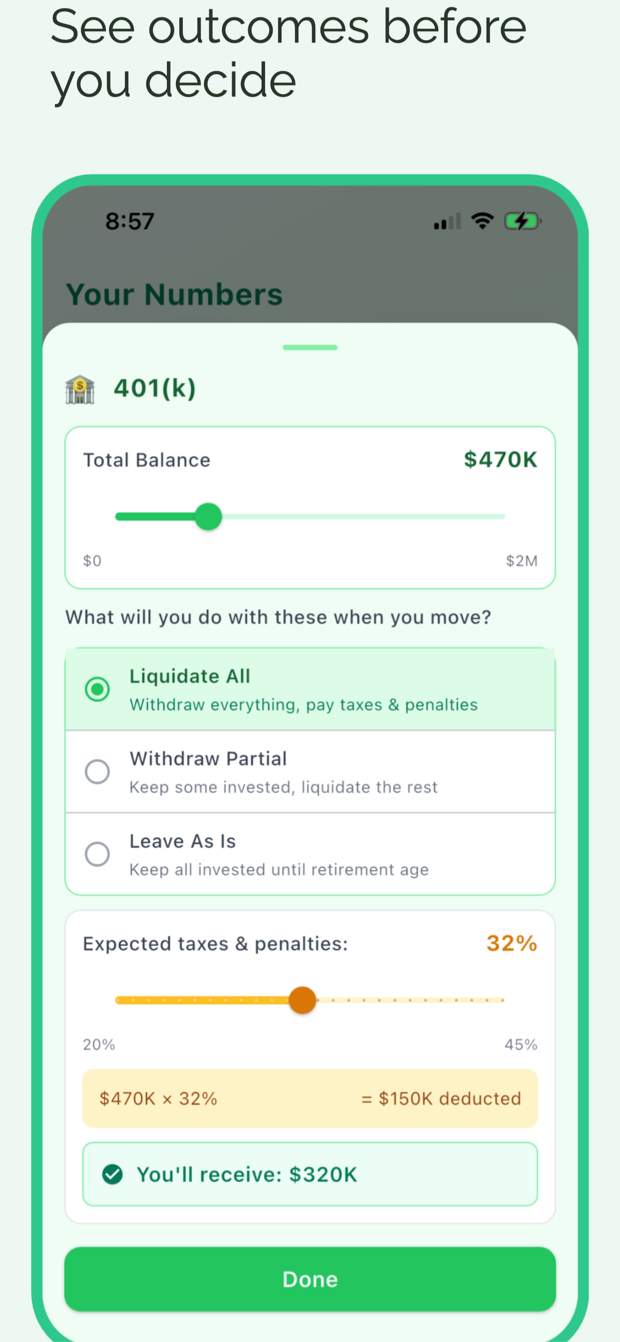Image resolution: width=620 pixels, height=1342 pixels.
Task: Click the $320K receive amount banner
Action: coord(310,1174)
